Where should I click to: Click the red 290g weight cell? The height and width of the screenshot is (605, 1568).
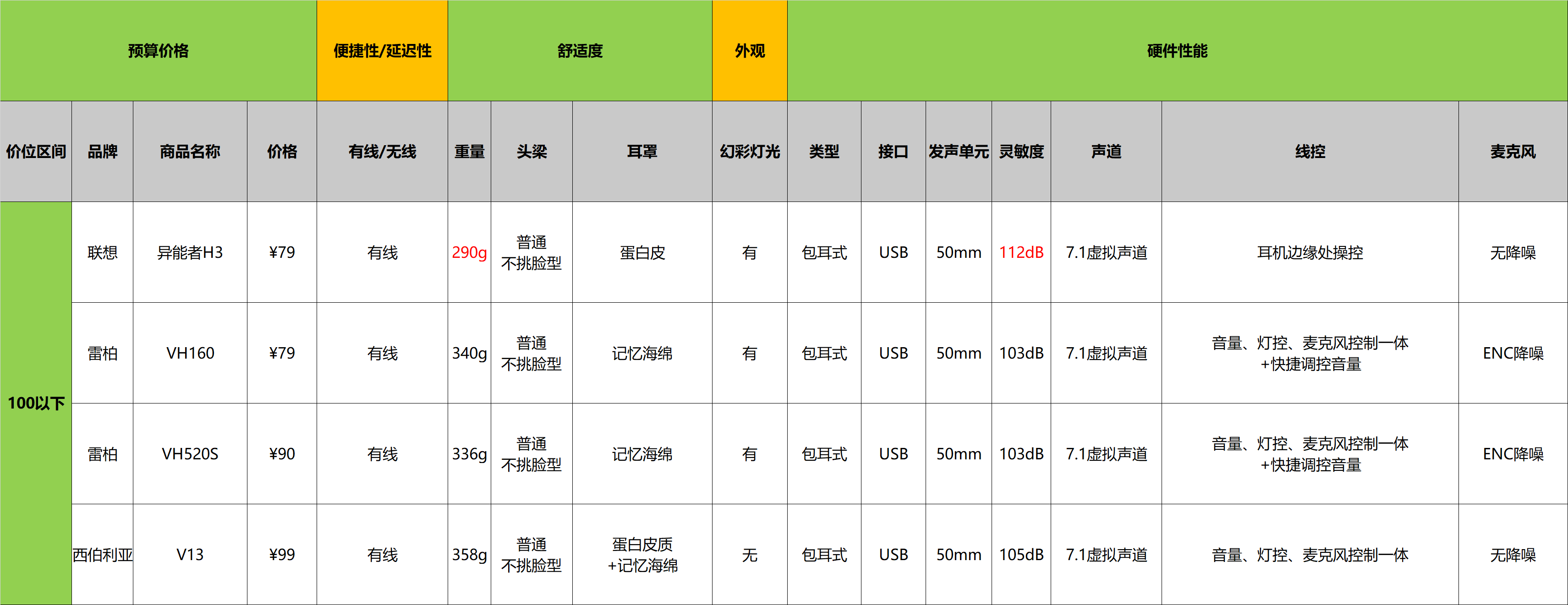coord(469,252)
